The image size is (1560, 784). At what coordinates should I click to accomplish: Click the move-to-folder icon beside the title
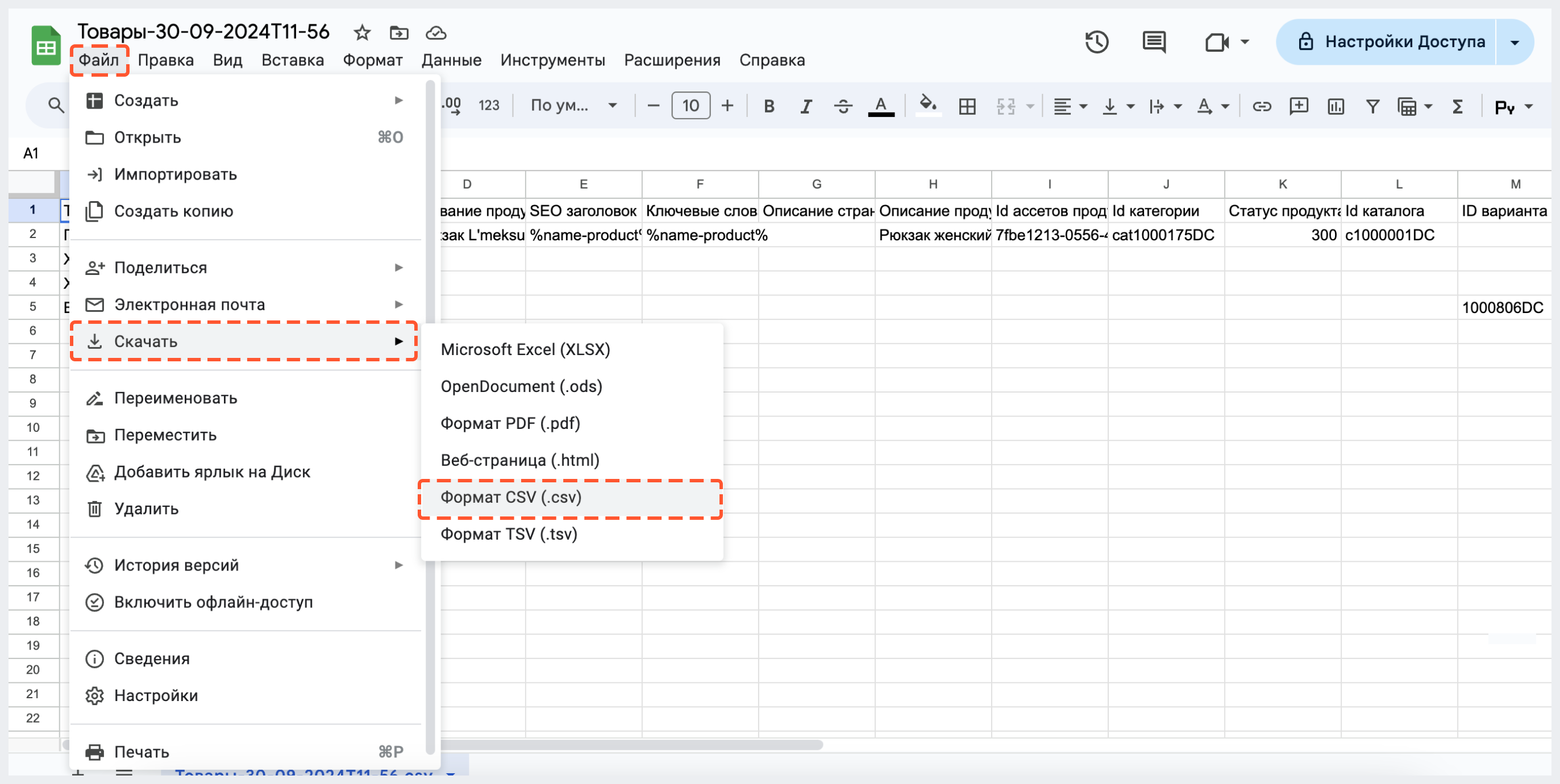point(399,33)
